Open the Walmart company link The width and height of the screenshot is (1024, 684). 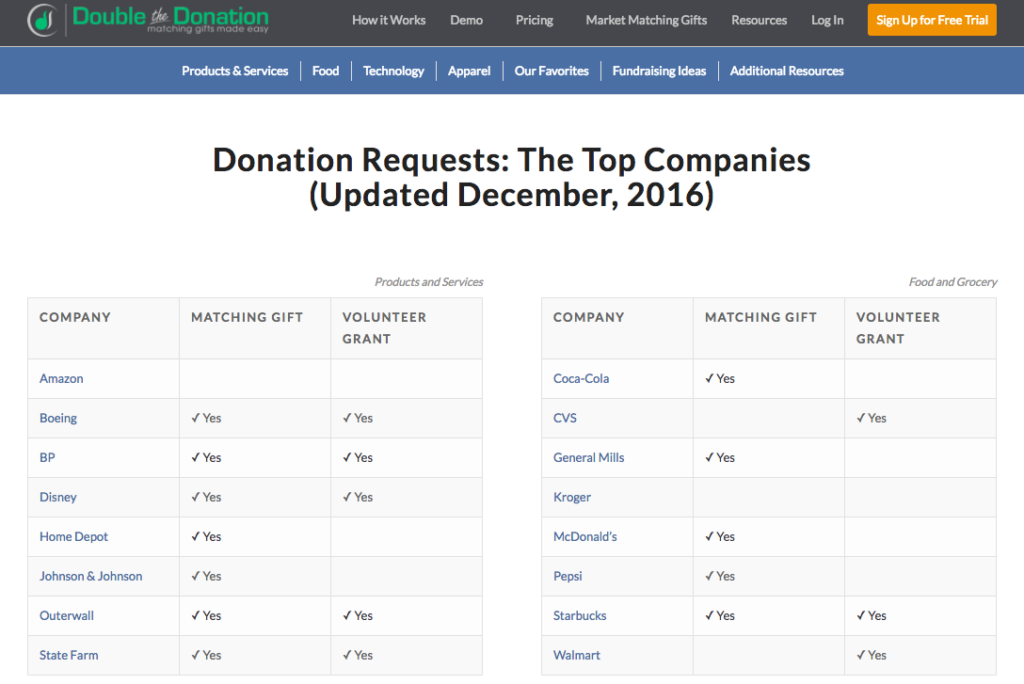(x=576, y=655)
